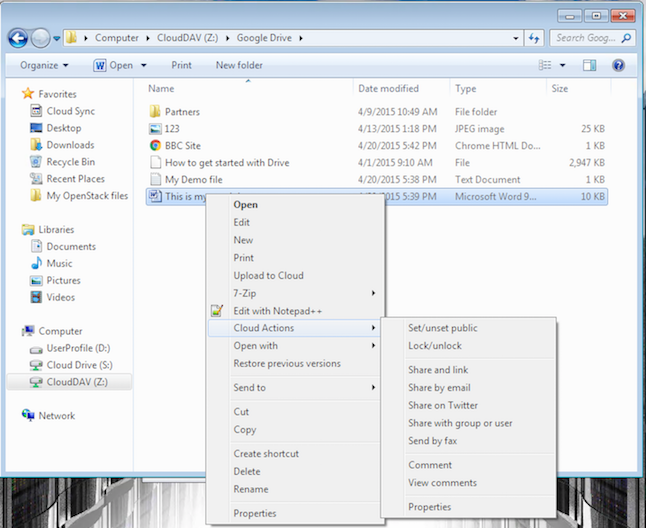Click the Back navigation arrow button
The image size is (646, 528).
18,38
